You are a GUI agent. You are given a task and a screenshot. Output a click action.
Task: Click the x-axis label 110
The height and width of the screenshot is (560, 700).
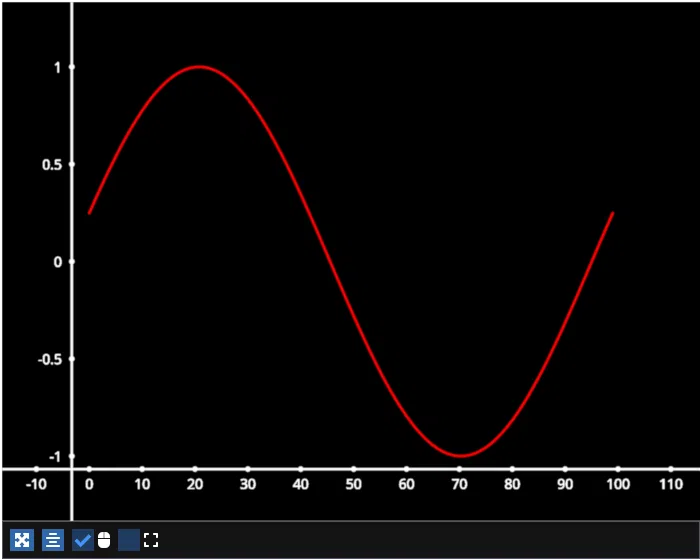pyautogui.click(x=671, y=485)
